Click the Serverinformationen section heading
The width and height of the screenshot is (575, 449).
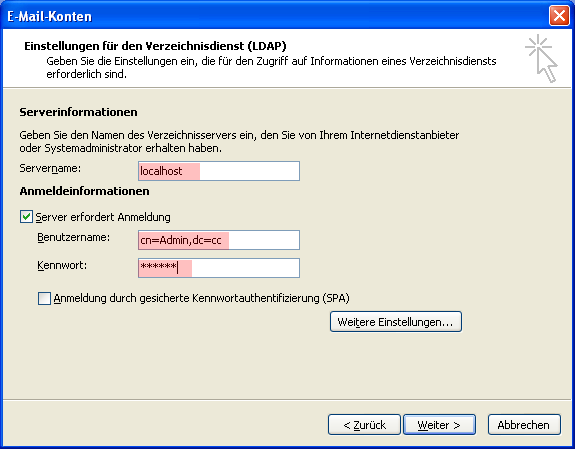[78, 112]
